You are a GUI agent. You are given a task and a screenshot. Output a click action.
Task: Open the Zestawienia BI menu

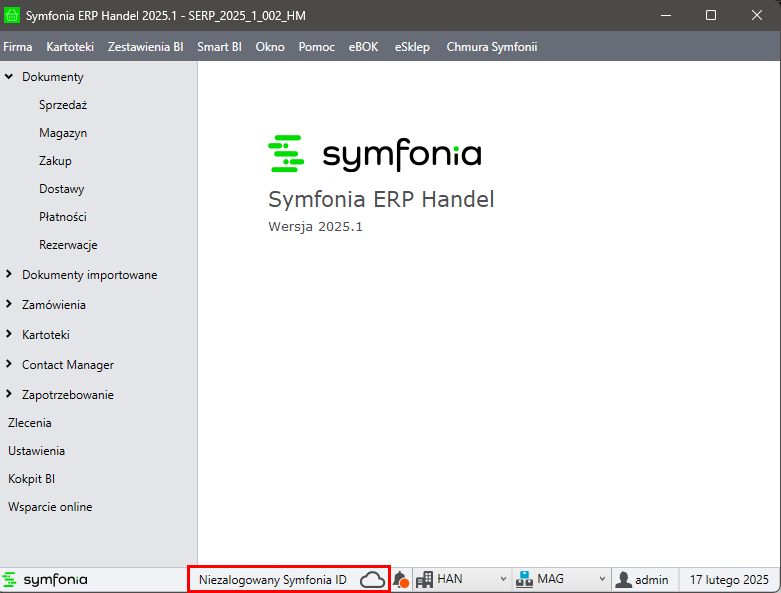point(145,47)
